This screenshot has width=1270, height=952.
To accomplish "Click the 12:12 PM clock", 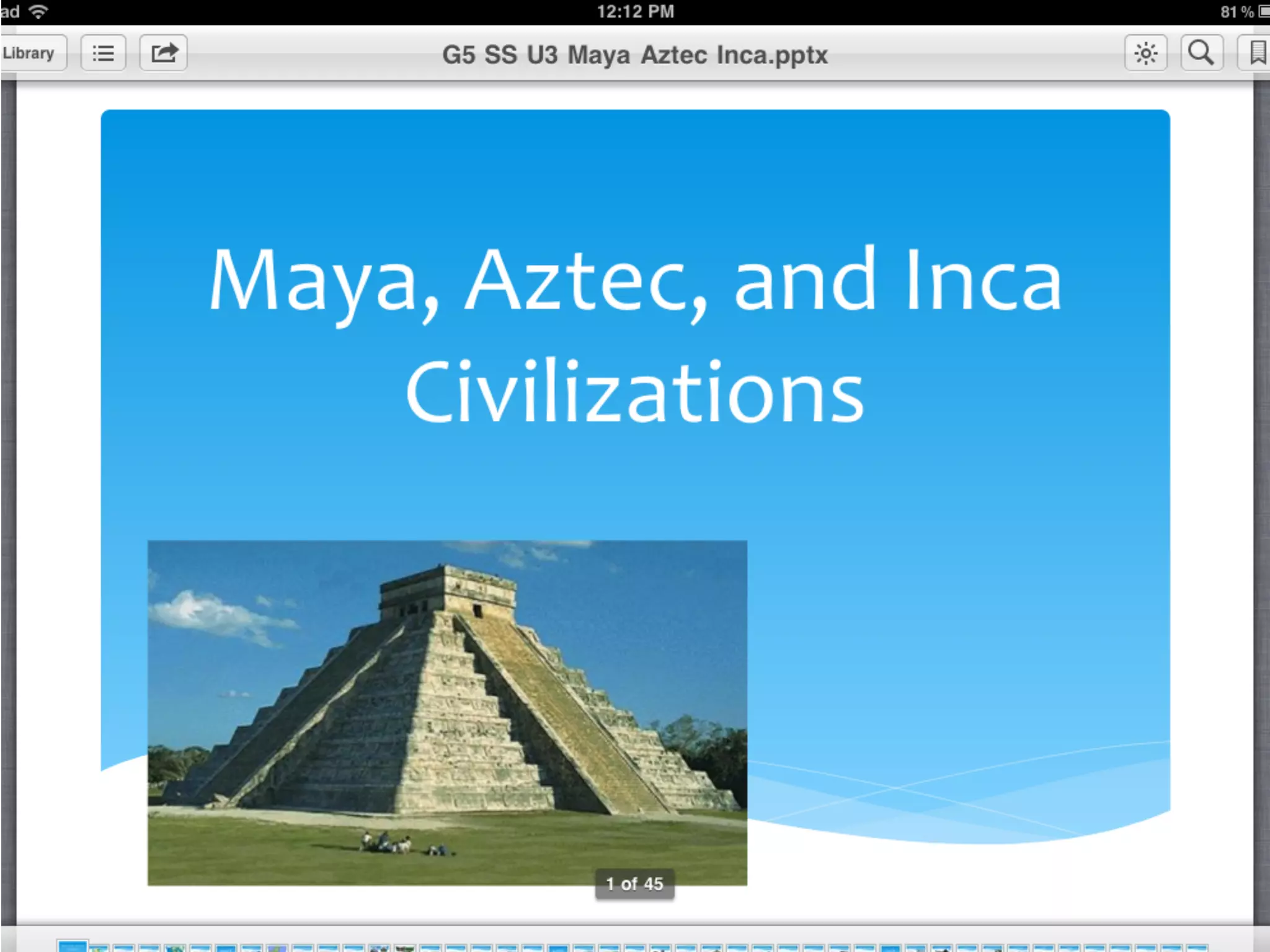I will pos(635,12).
